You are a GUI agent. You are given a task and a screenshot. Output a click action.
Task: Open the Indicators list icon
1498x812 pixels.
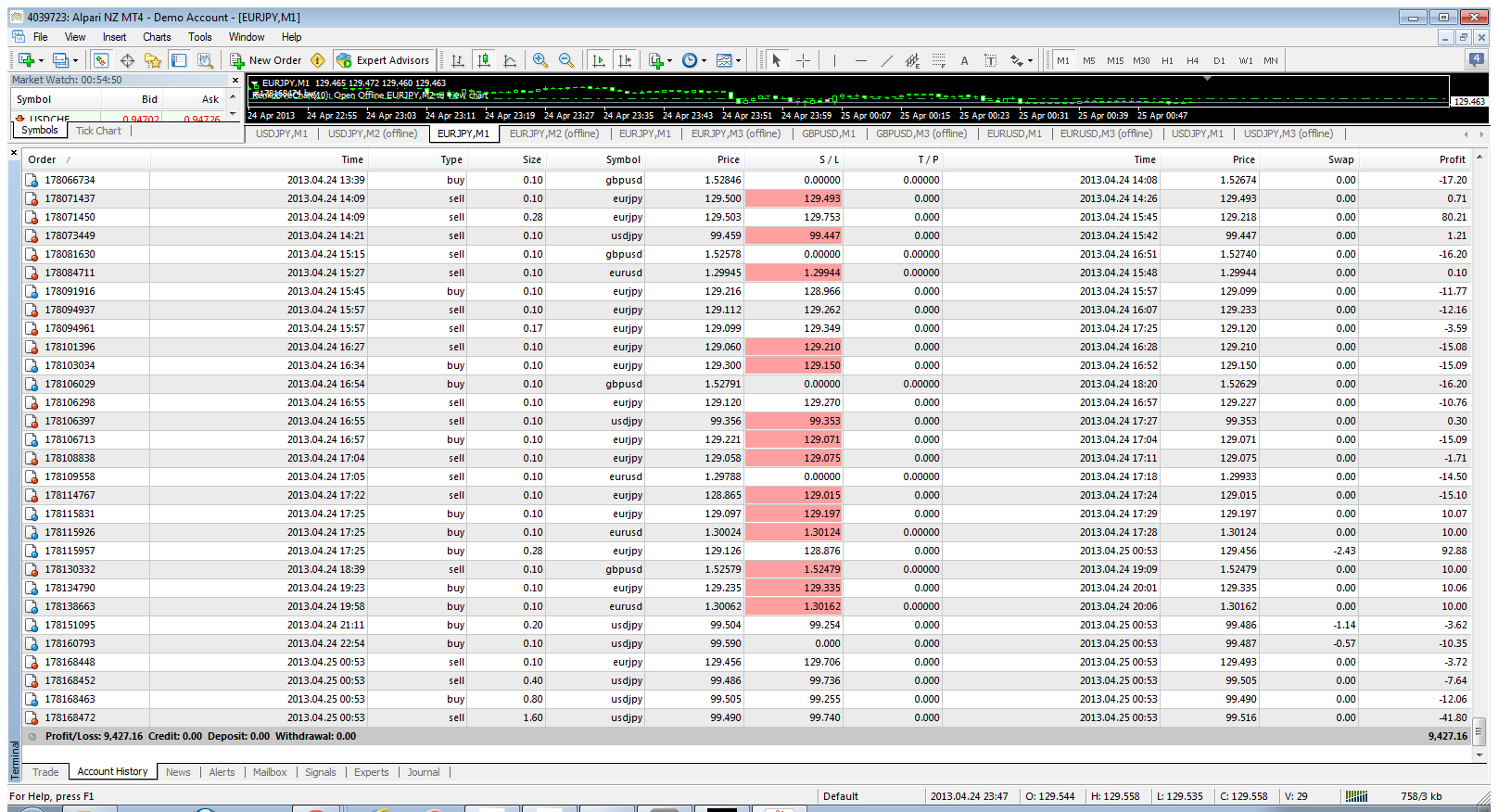coord(656,60)
